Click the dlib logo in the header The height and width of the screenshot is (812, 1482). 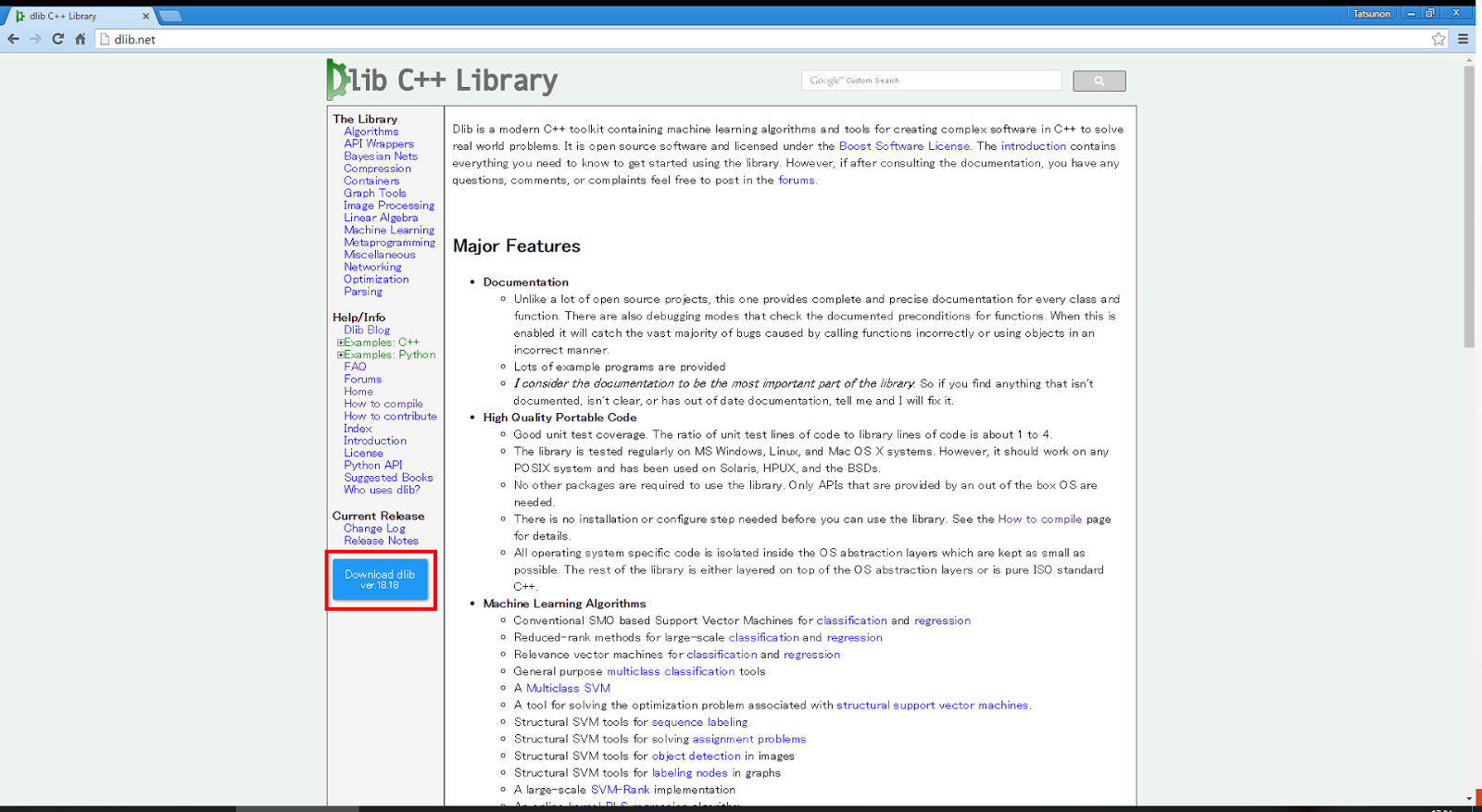coord(442,80)
